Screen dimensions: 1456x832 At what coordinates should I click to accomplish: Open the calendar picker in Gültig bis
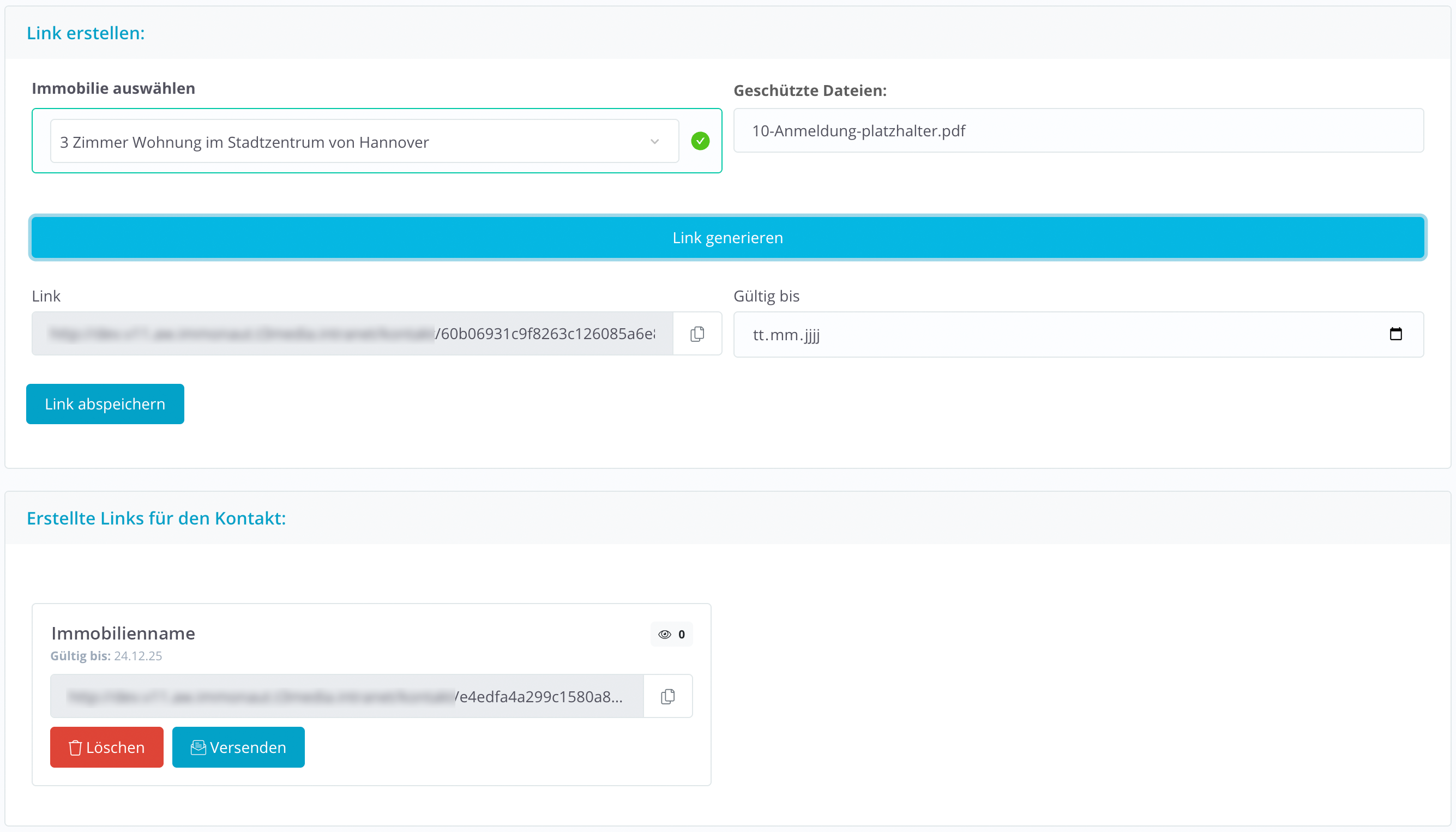point(1395,334)
